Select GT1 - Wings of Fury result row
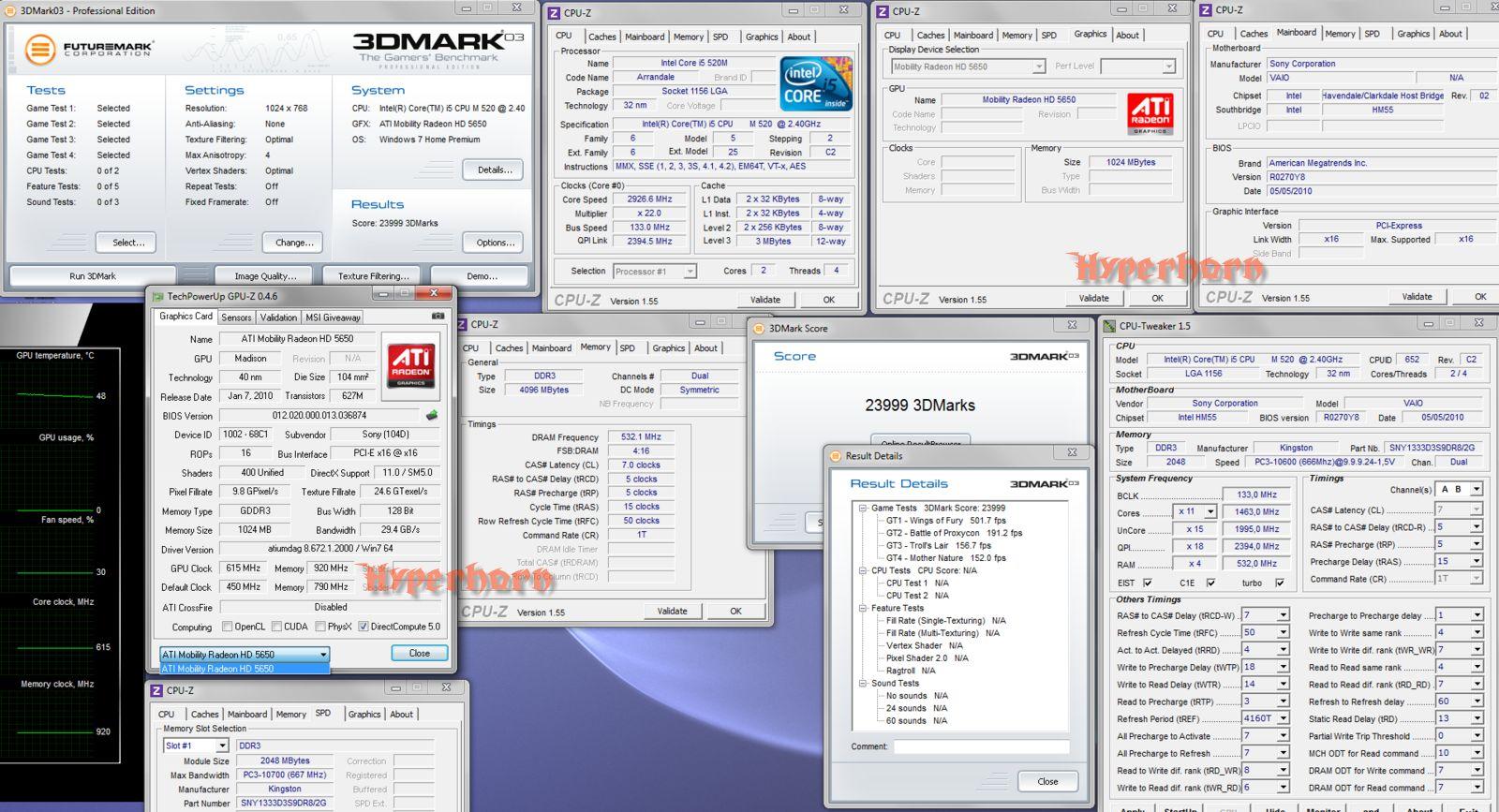The width and height of the screenshot is (1499, 812). 945,521
